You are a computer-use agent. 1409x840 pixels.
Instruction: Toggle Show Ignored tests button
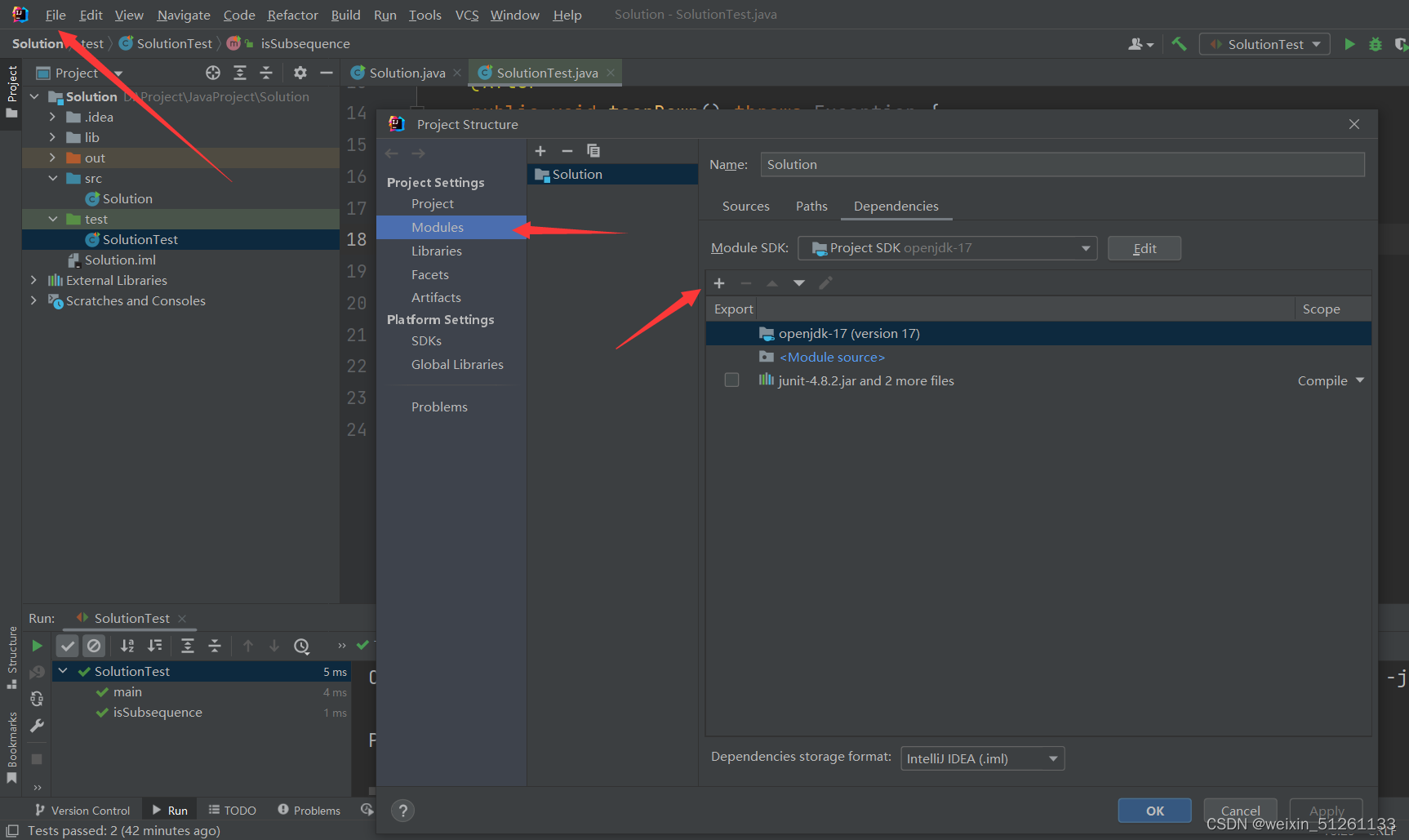click(94, 646)
